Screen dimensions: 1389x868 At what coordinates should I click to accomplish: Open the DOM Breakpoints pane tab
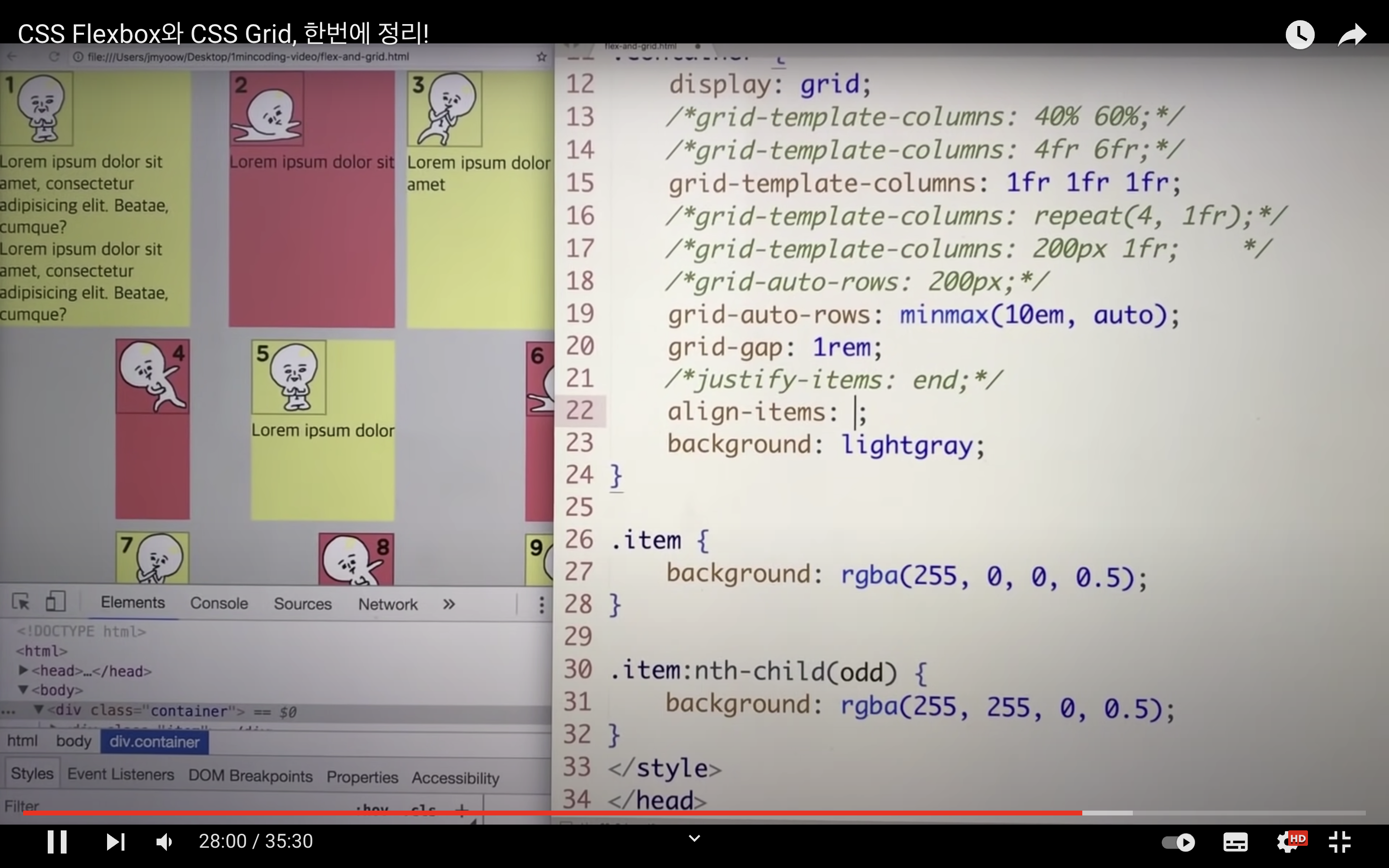(x=250, y=776)
